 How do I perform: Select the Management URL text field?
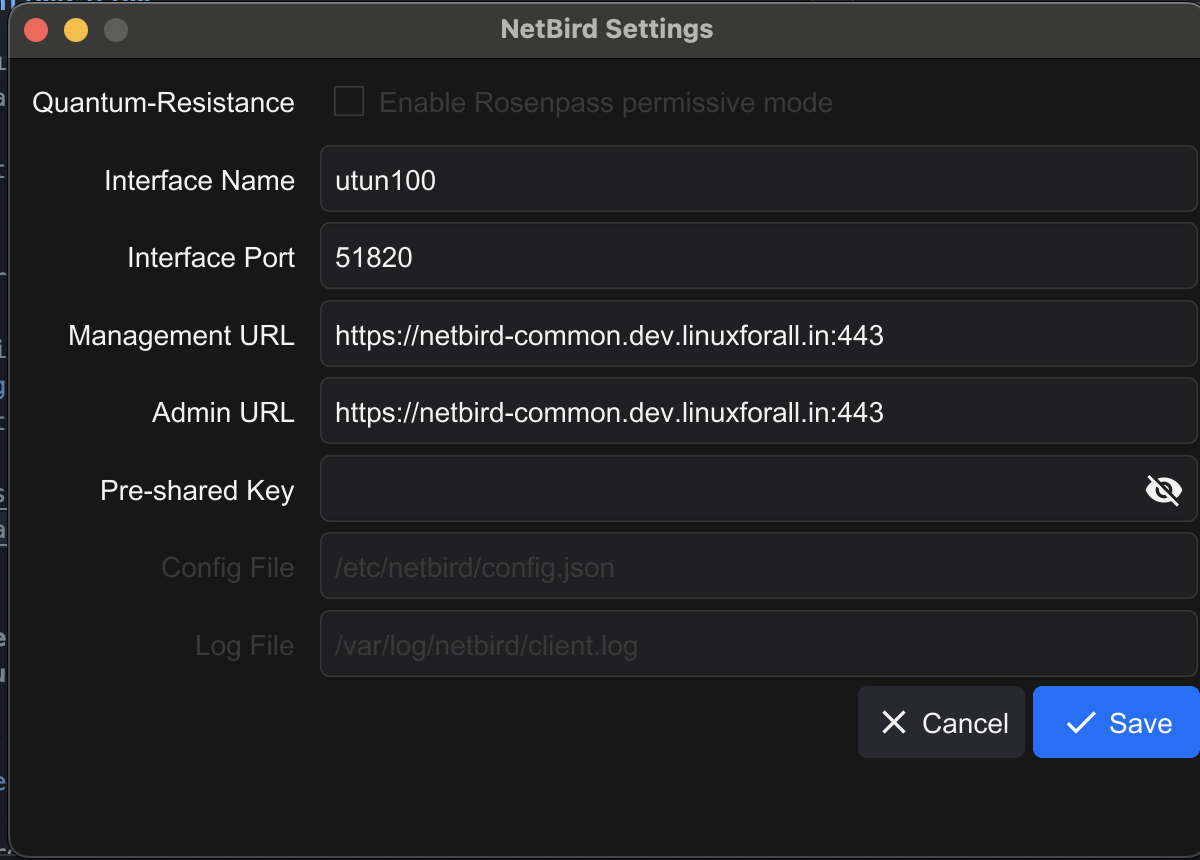click(x=758, y=335)
